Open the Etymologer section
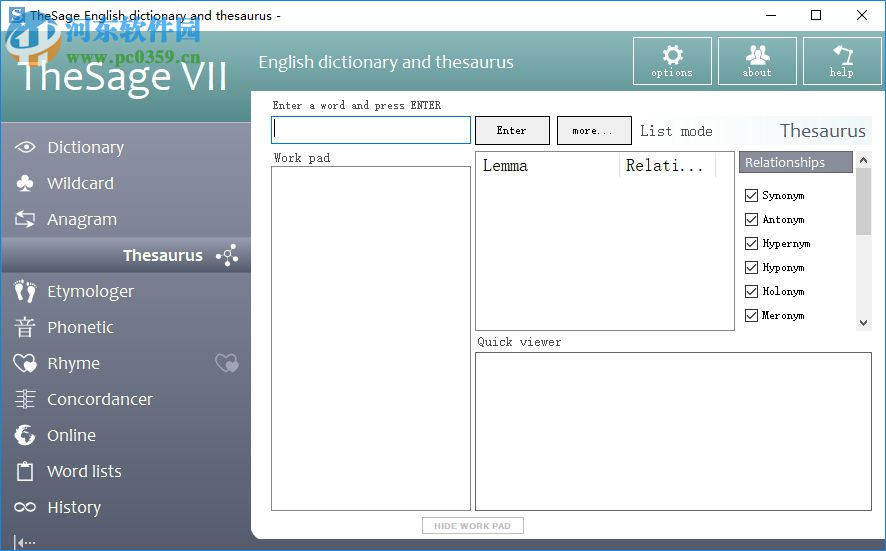 click(x=125, y=292)
